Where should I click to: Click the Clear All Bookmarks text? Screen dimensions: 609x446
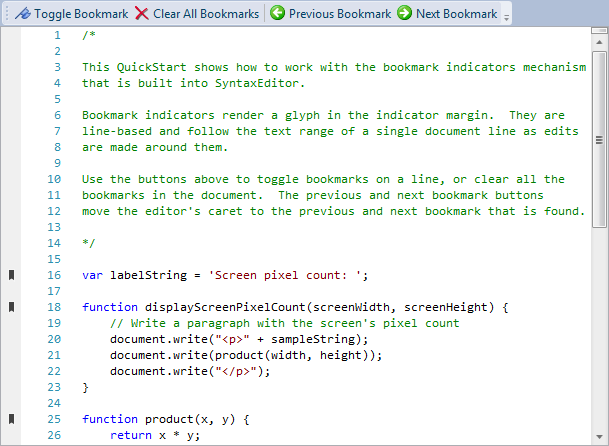point(206,14)
